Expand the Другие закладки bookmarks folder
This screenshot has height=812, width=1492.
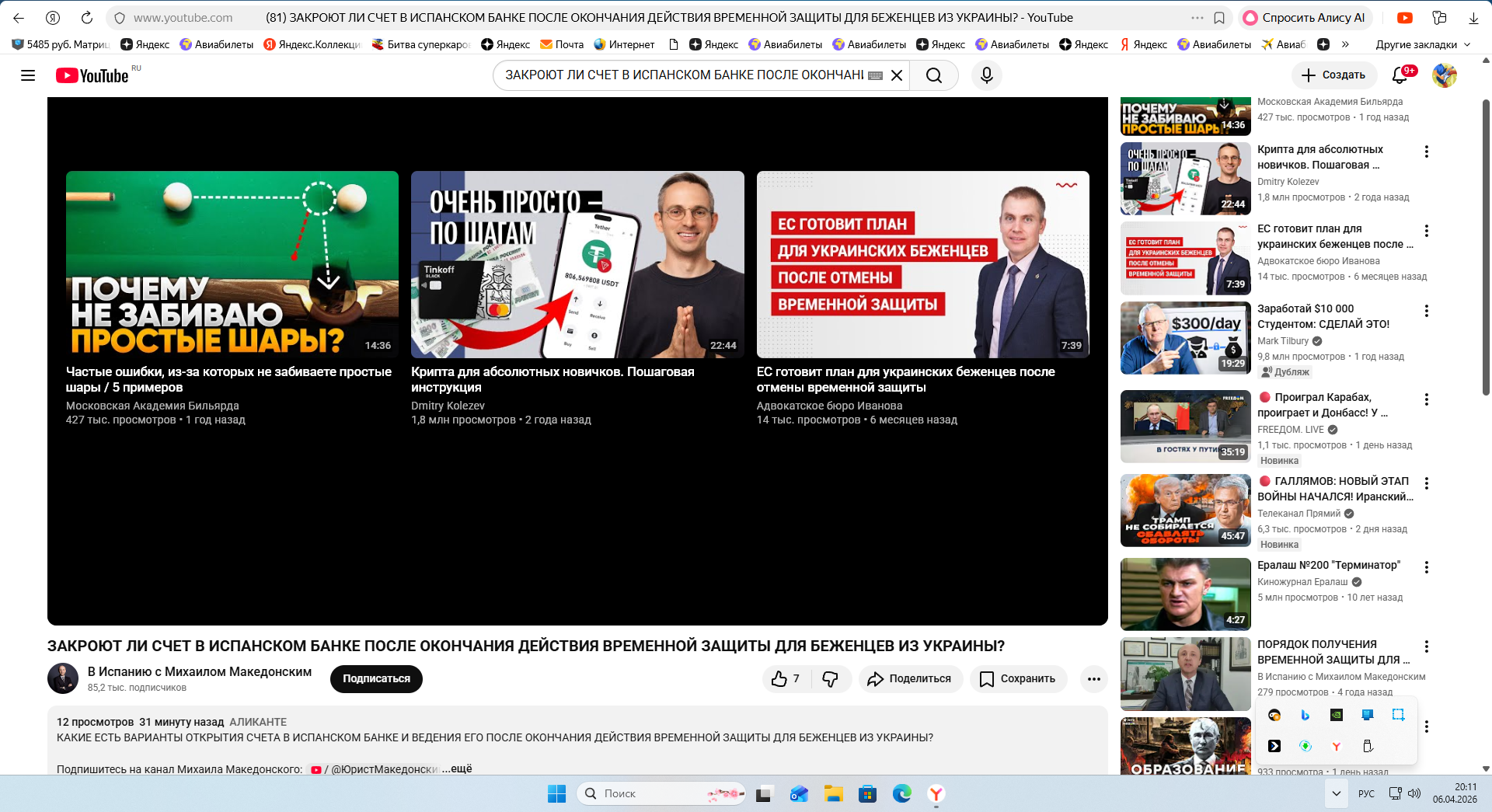tap(1422, 44)
